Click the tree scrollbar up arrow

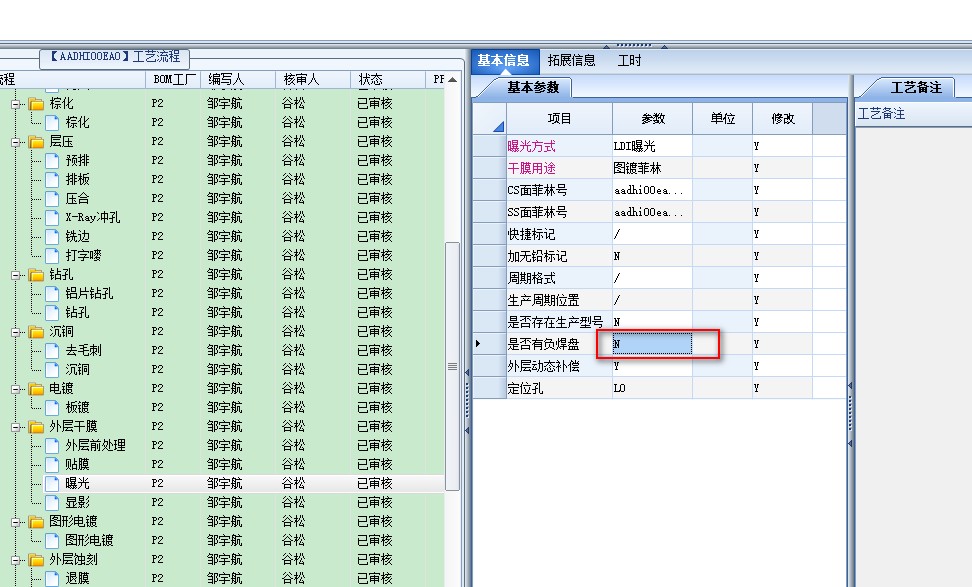[x=453, y=79]
